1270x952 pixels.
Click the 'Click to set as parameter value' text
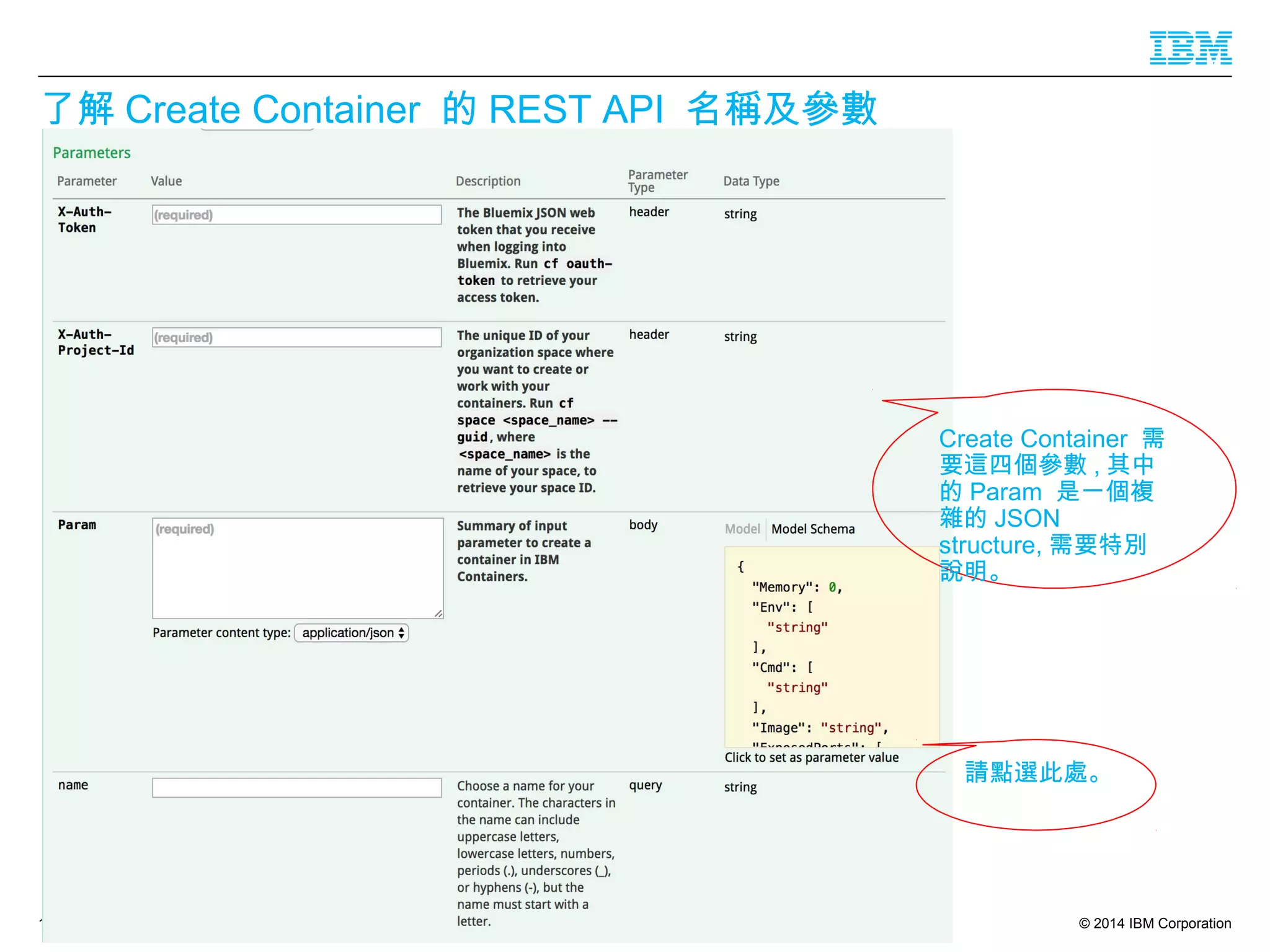coord(812,757)
